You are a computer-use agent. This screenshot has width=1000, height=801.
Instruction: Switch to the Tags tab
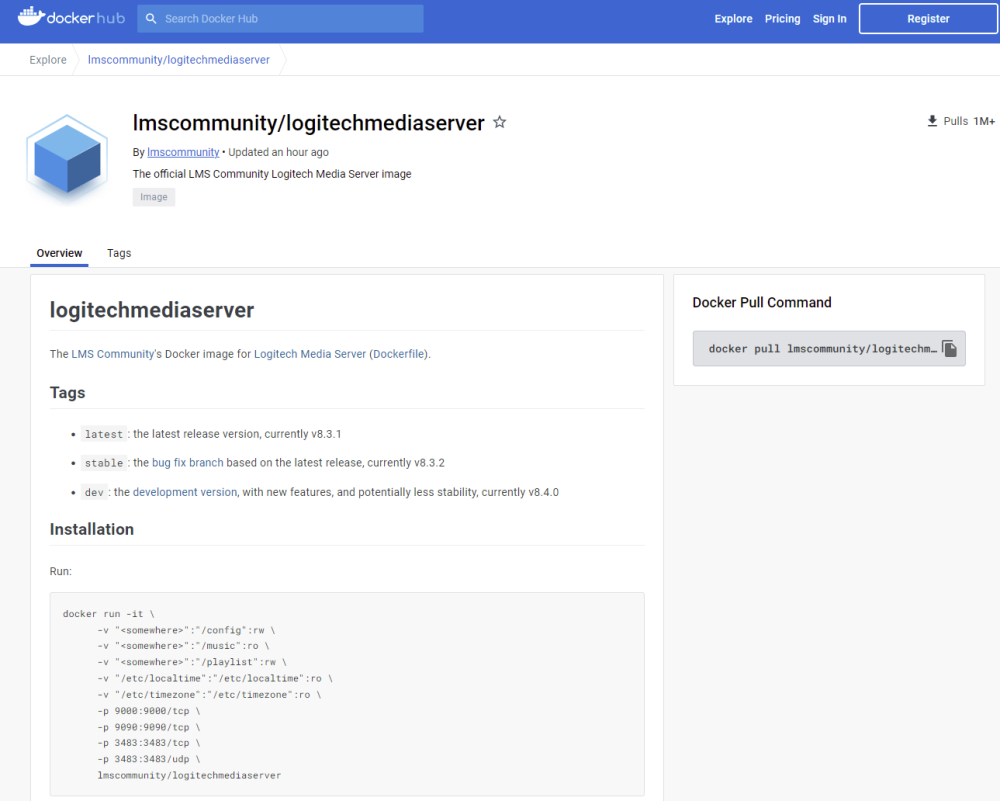pos(119,253)
